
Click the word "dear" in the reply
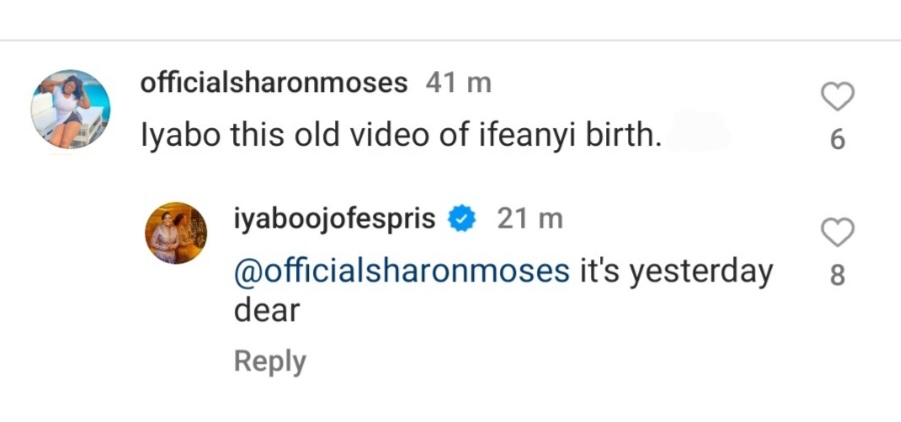tap(266, 310)
